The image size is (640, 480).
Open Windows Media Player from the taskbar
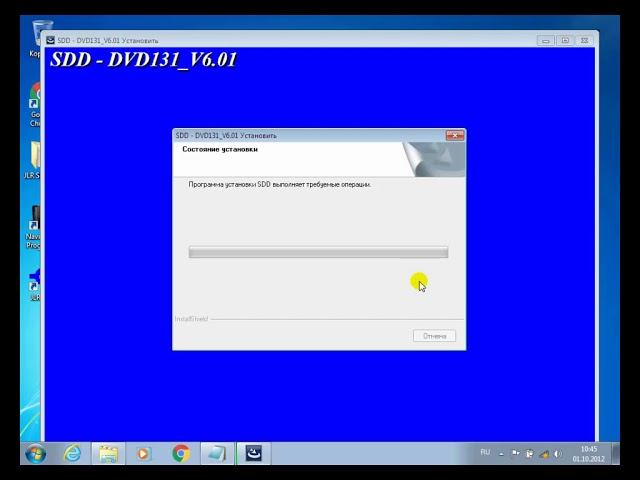(143, 453)
